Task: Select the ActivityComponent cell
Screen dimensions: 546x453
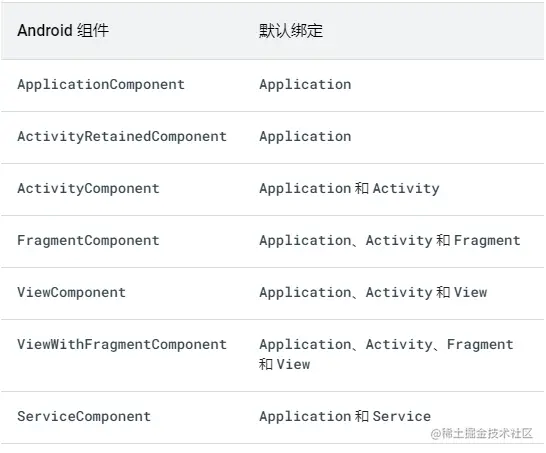Action: click(88, 189)
